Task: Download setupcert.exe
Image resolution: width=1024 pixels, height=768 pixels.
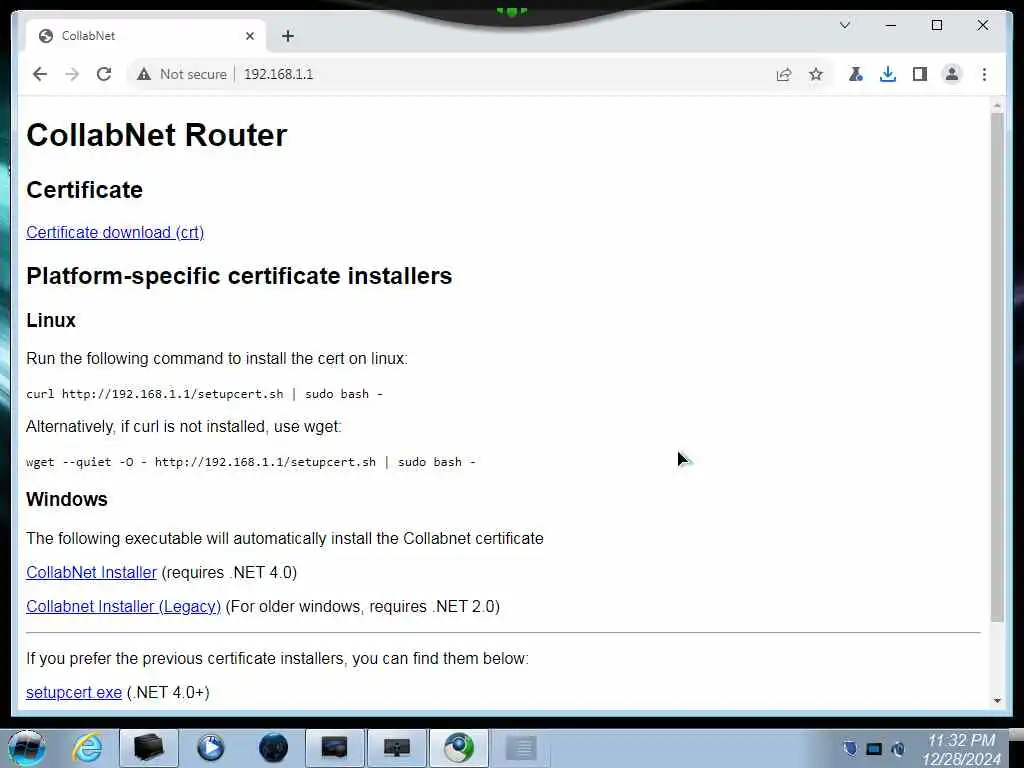Action: click(74, 692)
